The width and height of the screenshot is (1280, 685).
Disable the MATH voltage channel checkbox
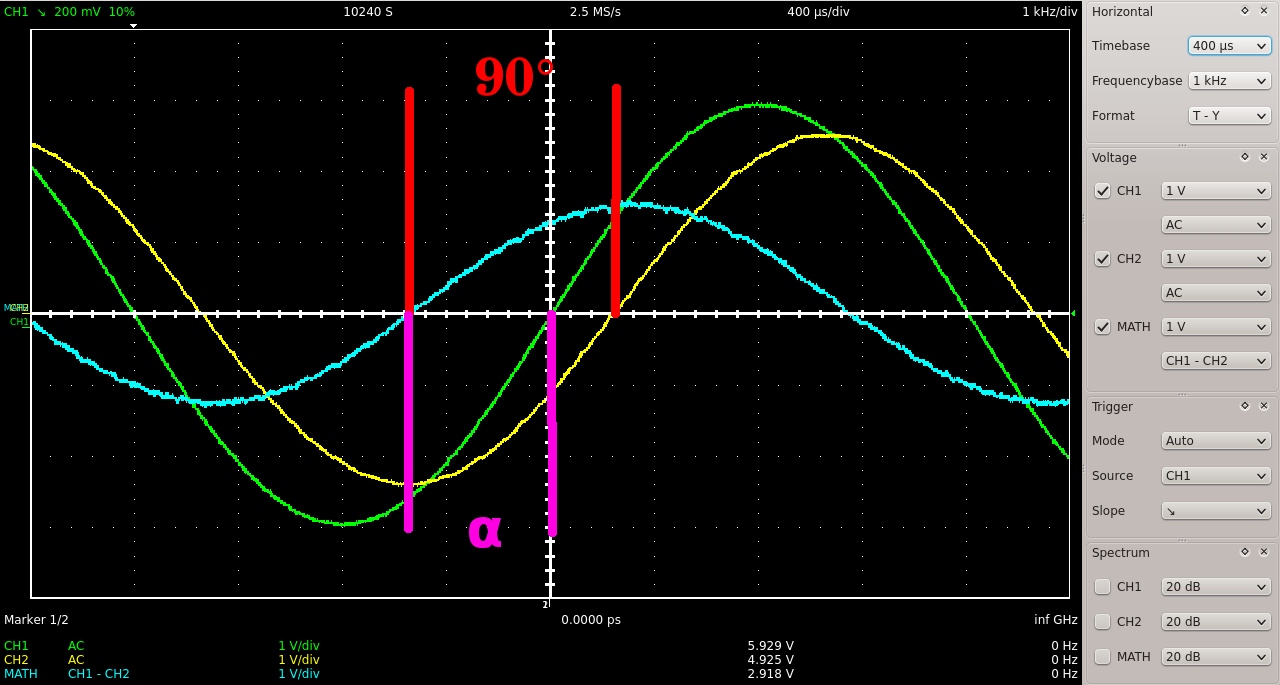pos(1103,327)
